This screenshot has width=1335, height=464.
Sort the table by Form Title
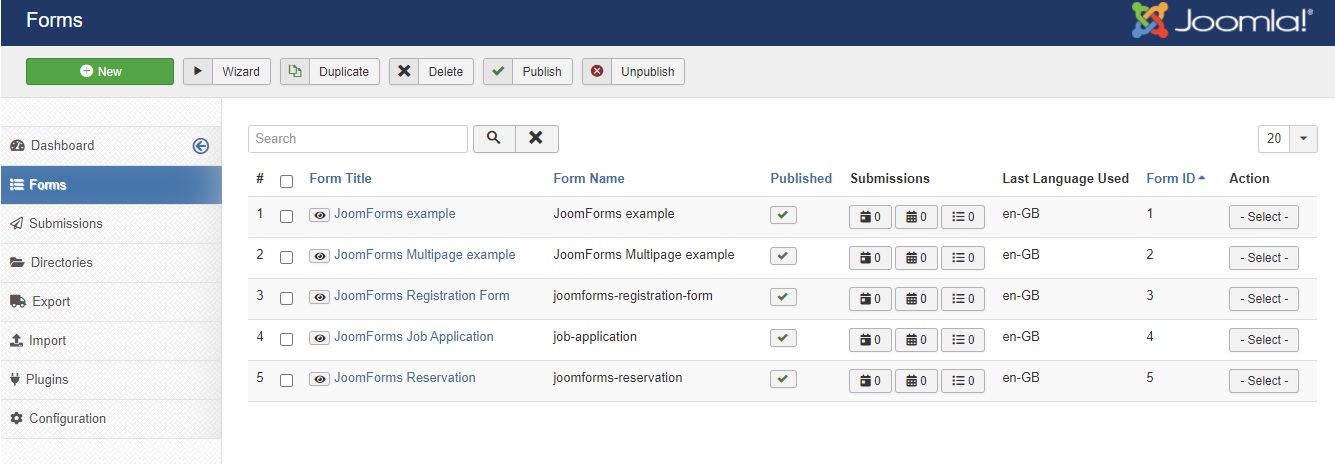point(340,179)
